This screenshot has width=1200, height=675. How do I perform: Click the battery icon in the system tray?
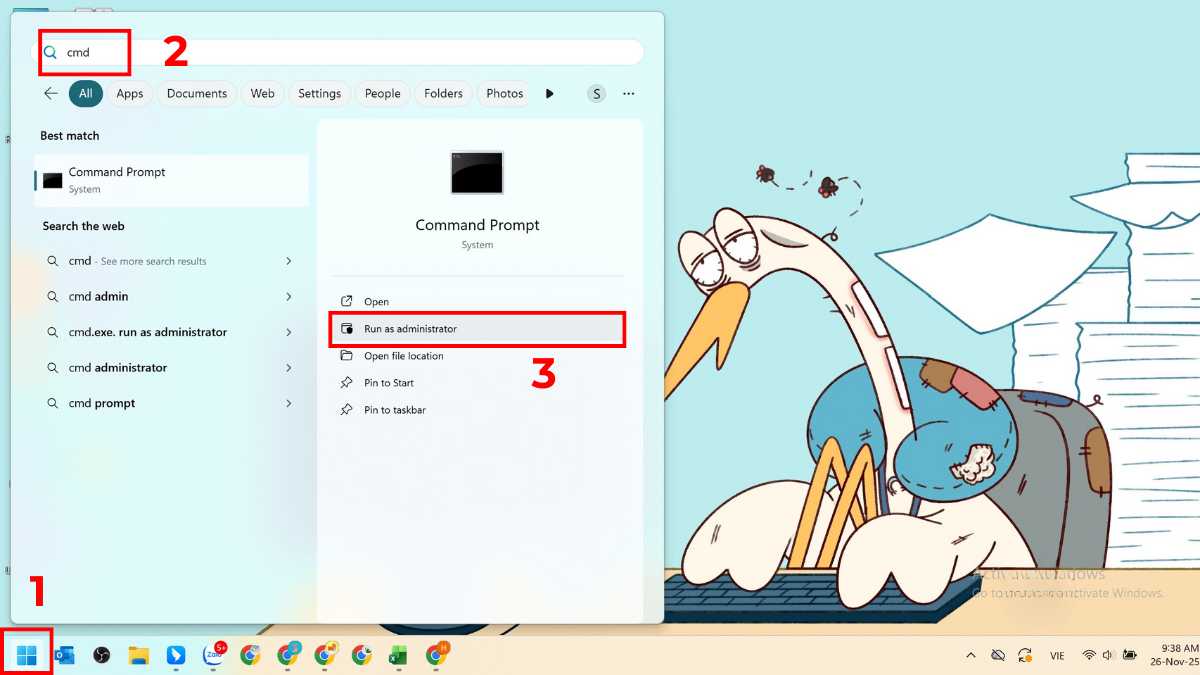(x=1131, y=655)
